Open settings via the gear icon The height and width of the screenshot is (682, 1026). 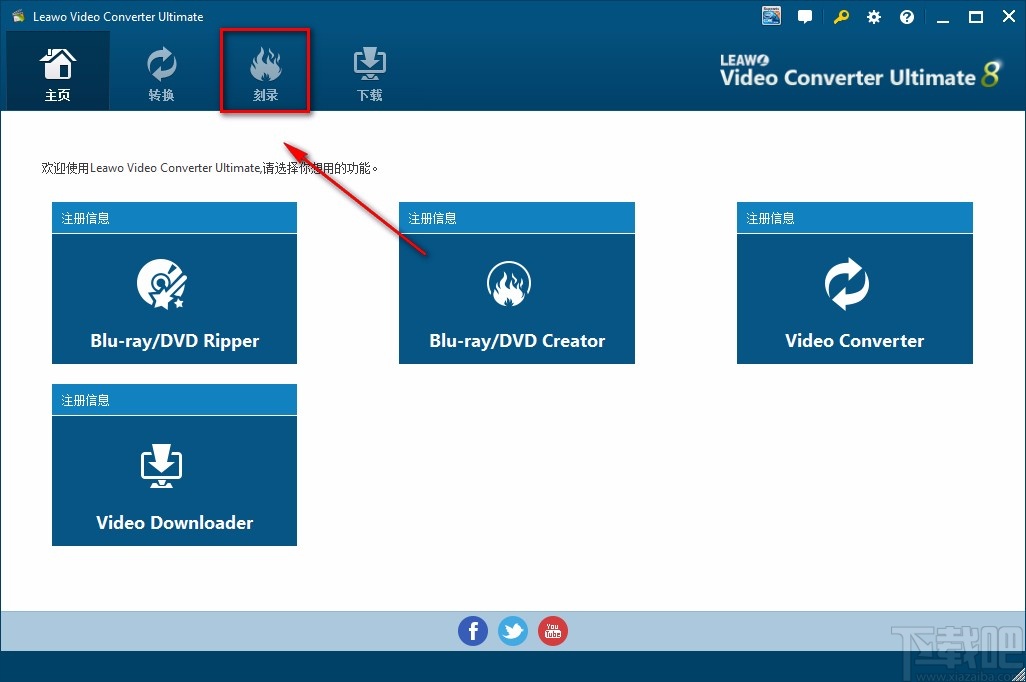[873, 16]
